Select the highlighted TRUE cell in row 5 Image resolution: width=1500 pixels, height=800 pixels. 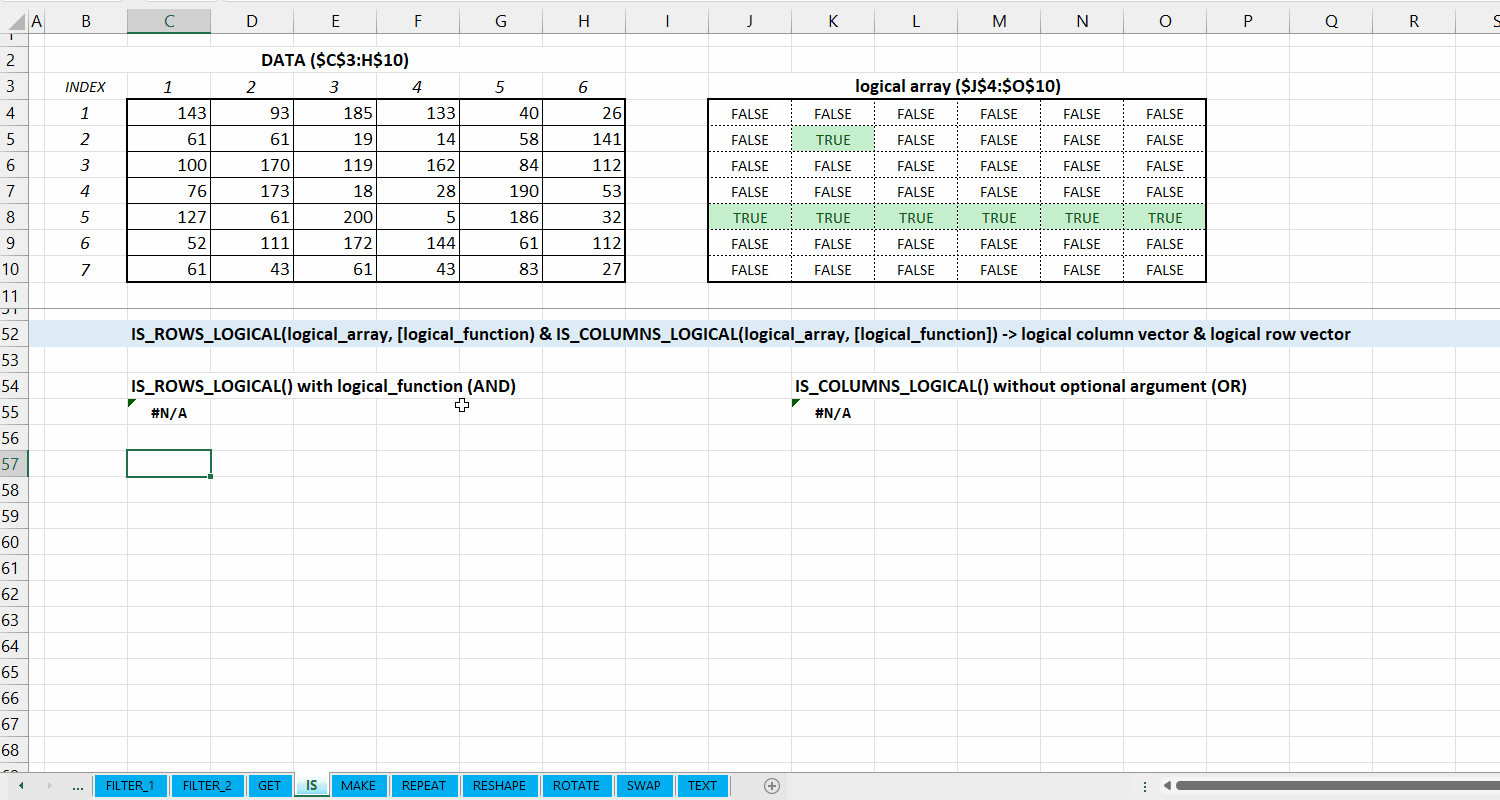(833, 139)
